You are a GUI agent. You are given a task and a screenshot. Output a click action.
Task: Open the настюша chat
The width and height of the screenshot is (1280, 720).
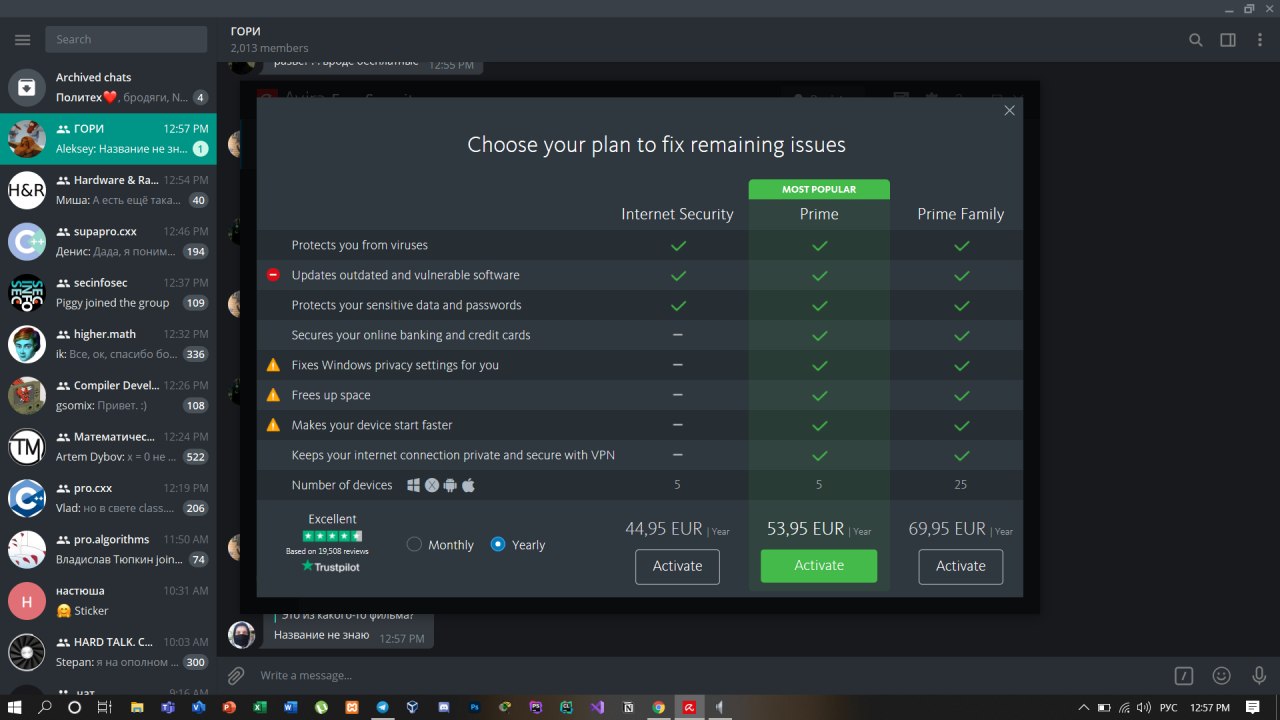pos(108,601)
